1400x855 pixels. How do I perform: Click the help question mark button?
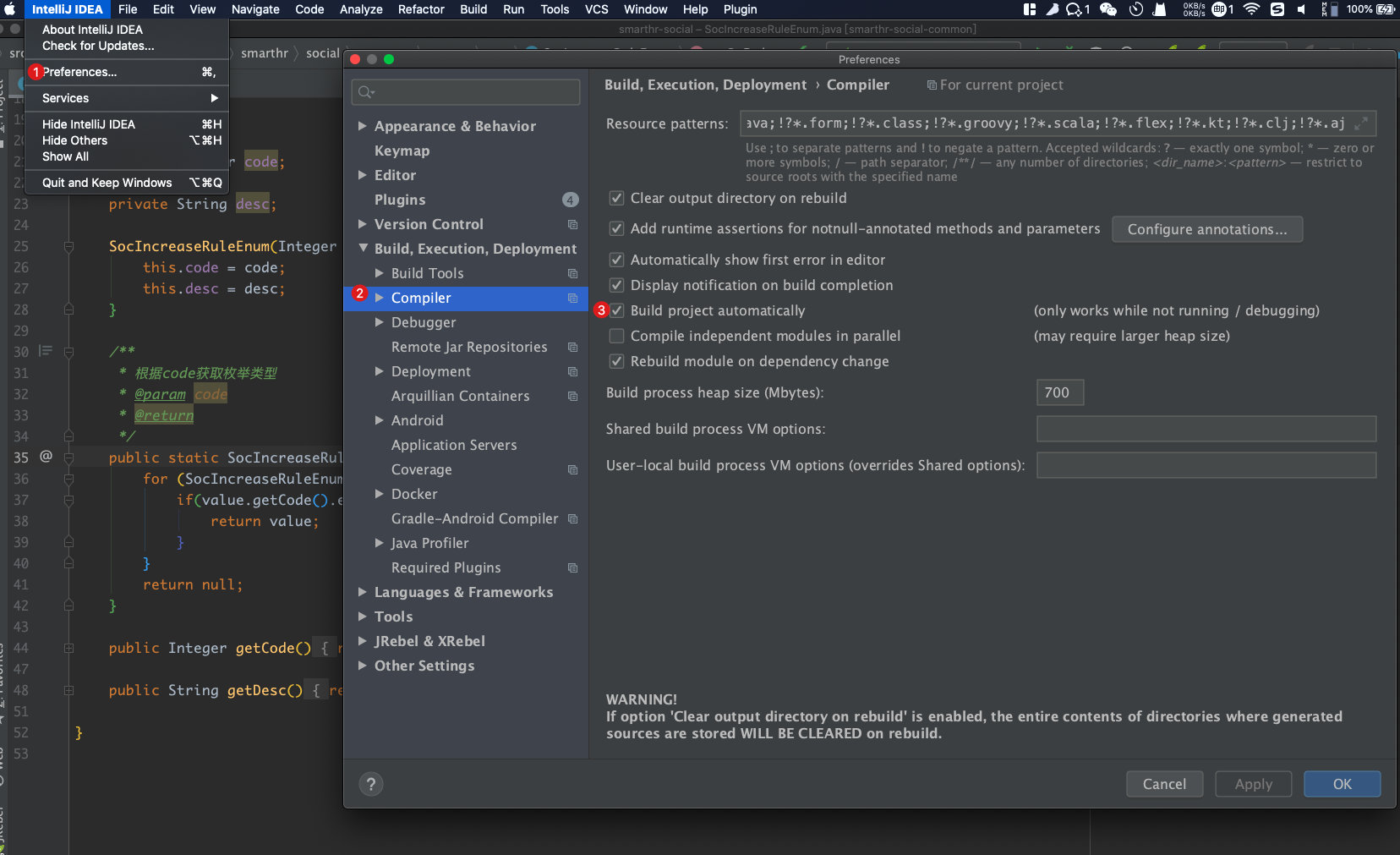click(x=371, y=784)
